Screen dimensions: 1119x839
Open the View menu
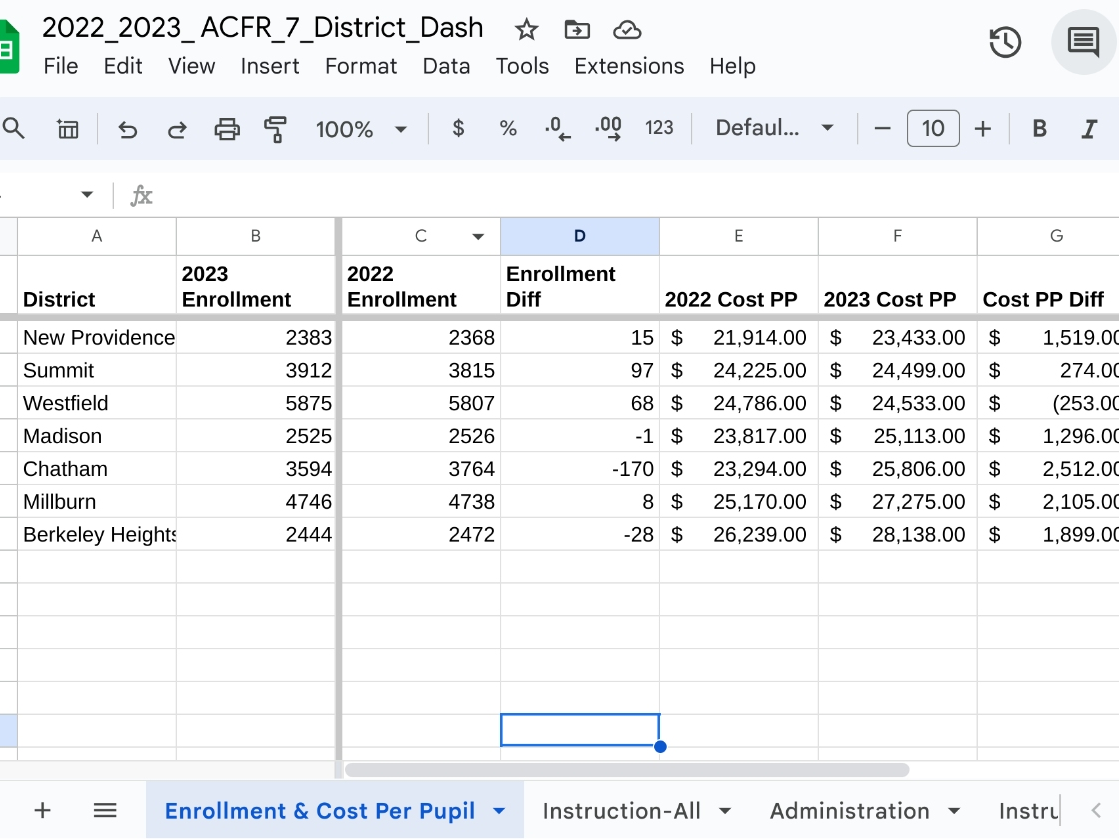(x=191, y=66)
